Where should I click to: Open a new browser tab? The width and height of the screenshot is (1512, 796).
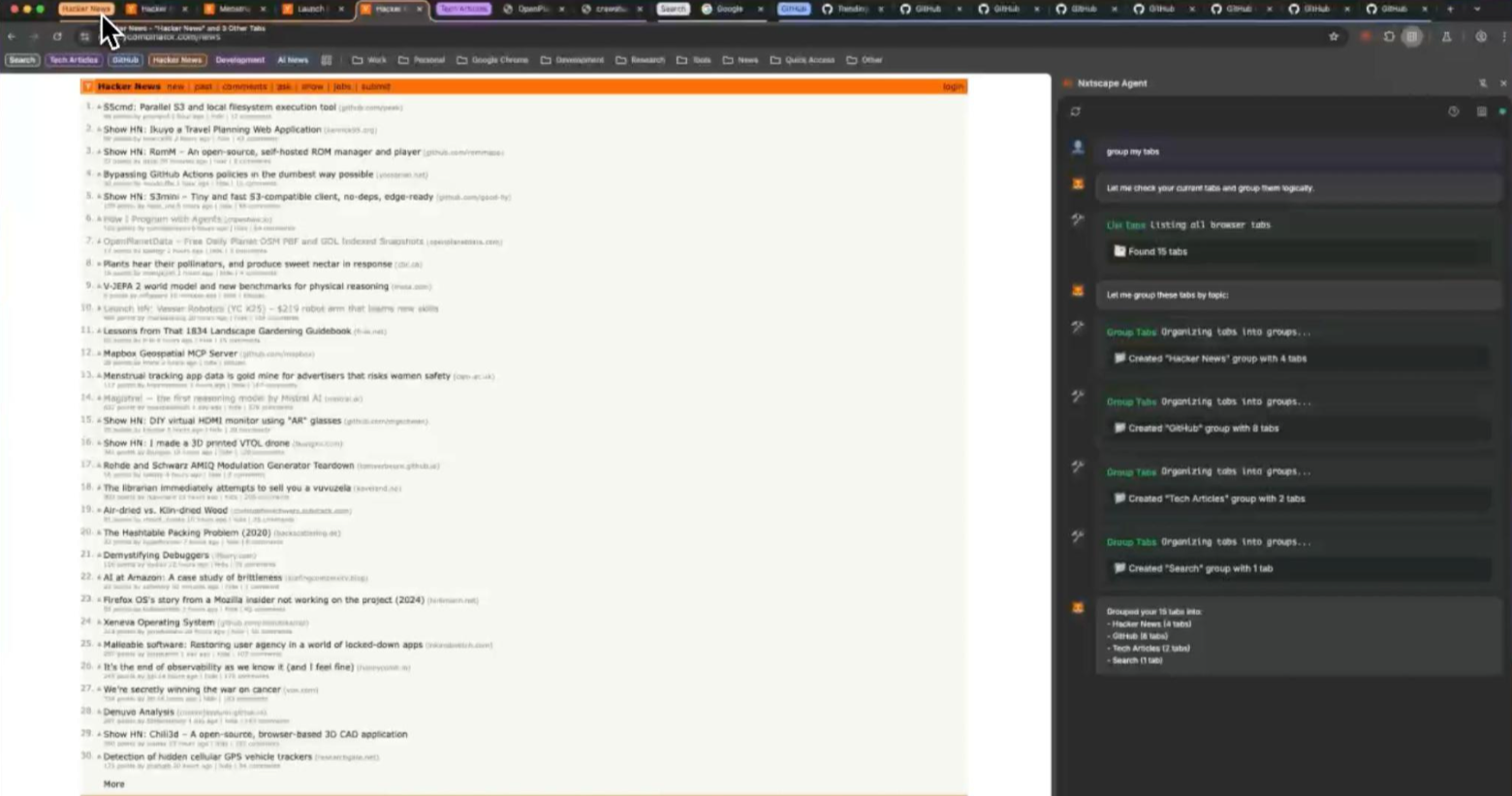tap(1450, 9)
